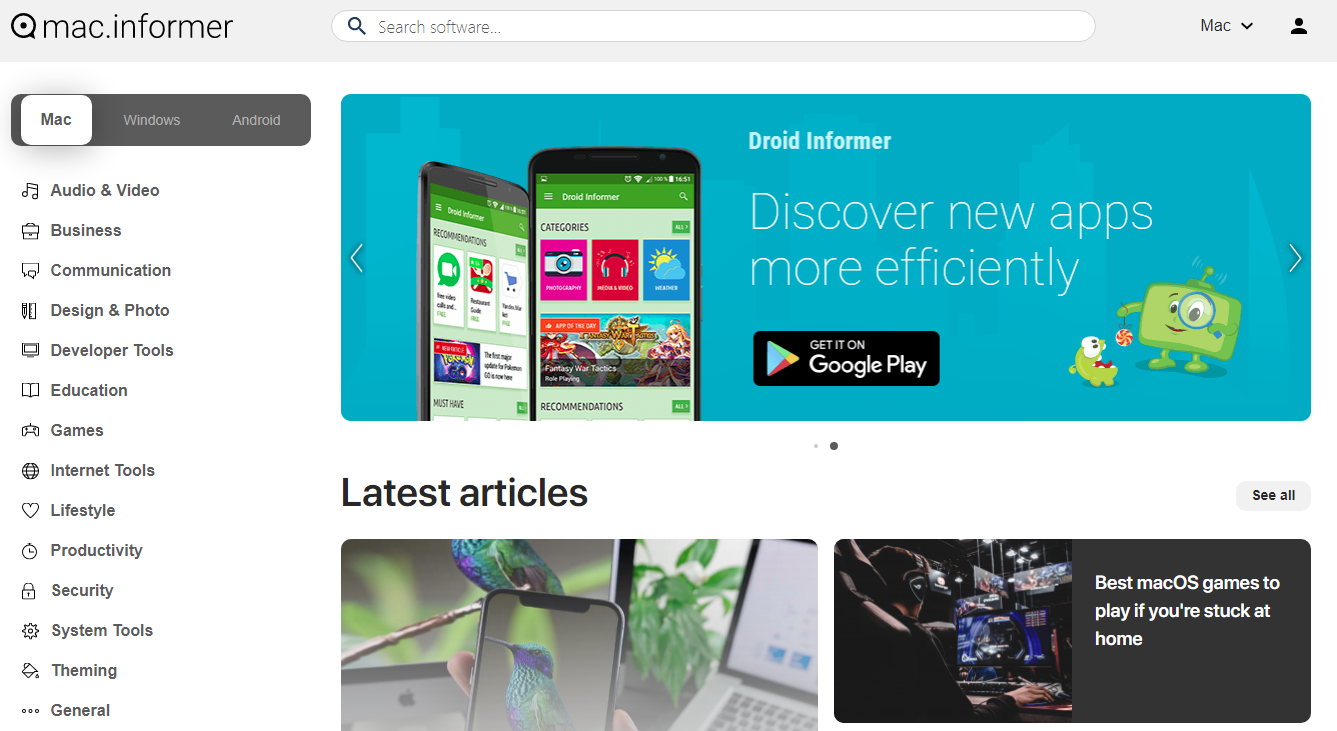Click the Internet Tools globe icon
Image resolution: width=1337 pixels, height=731 pixels.
[30, 470]
